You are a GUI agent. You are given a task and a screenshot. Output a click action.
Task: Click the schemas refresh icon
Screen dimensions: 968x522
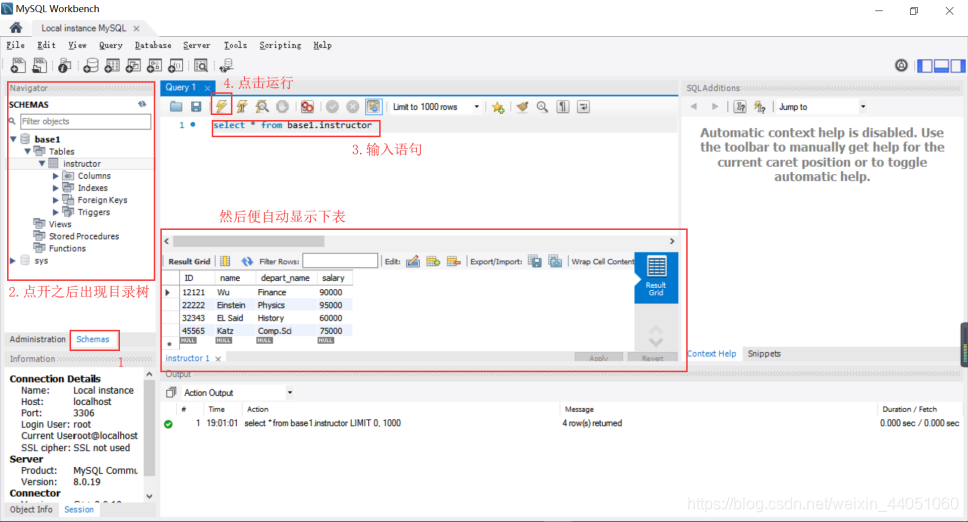(143, 104)
